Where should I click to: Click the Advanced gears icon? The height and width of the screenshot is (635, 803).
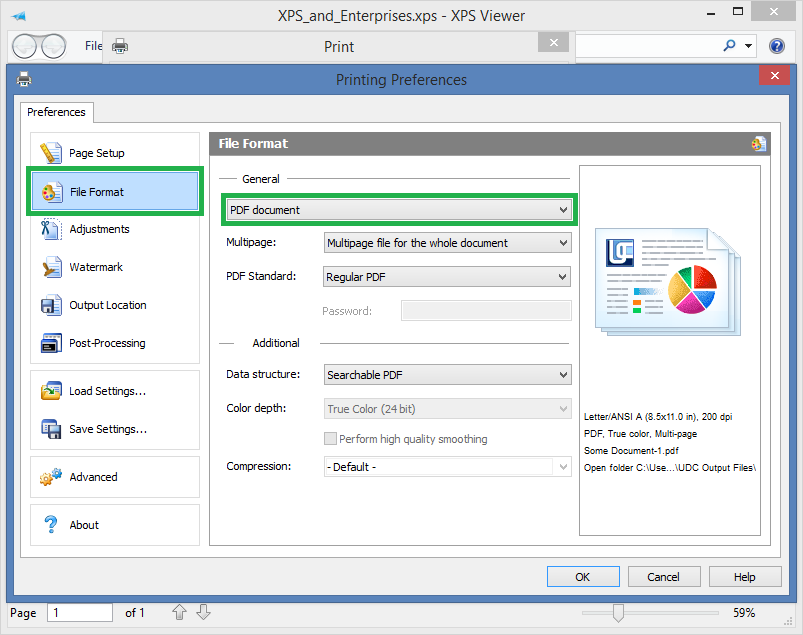click(51, 477)
